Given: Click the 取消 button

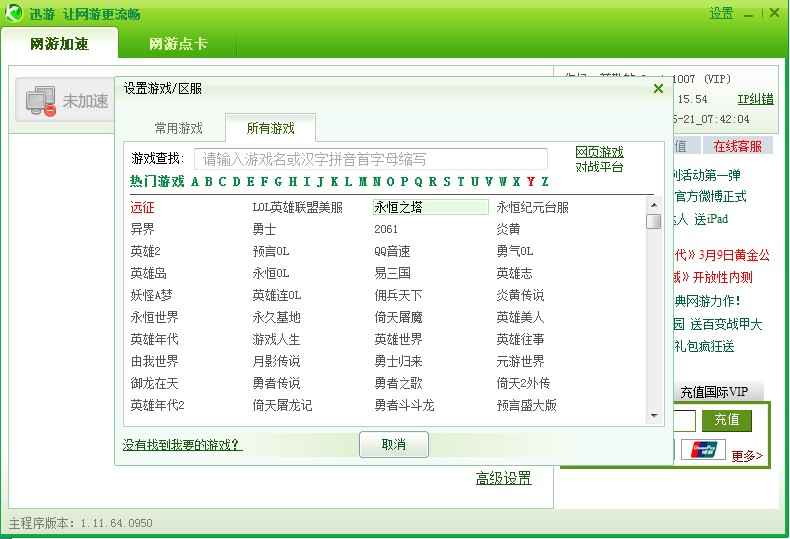Looking at the screenshot, I should point(394,444).
